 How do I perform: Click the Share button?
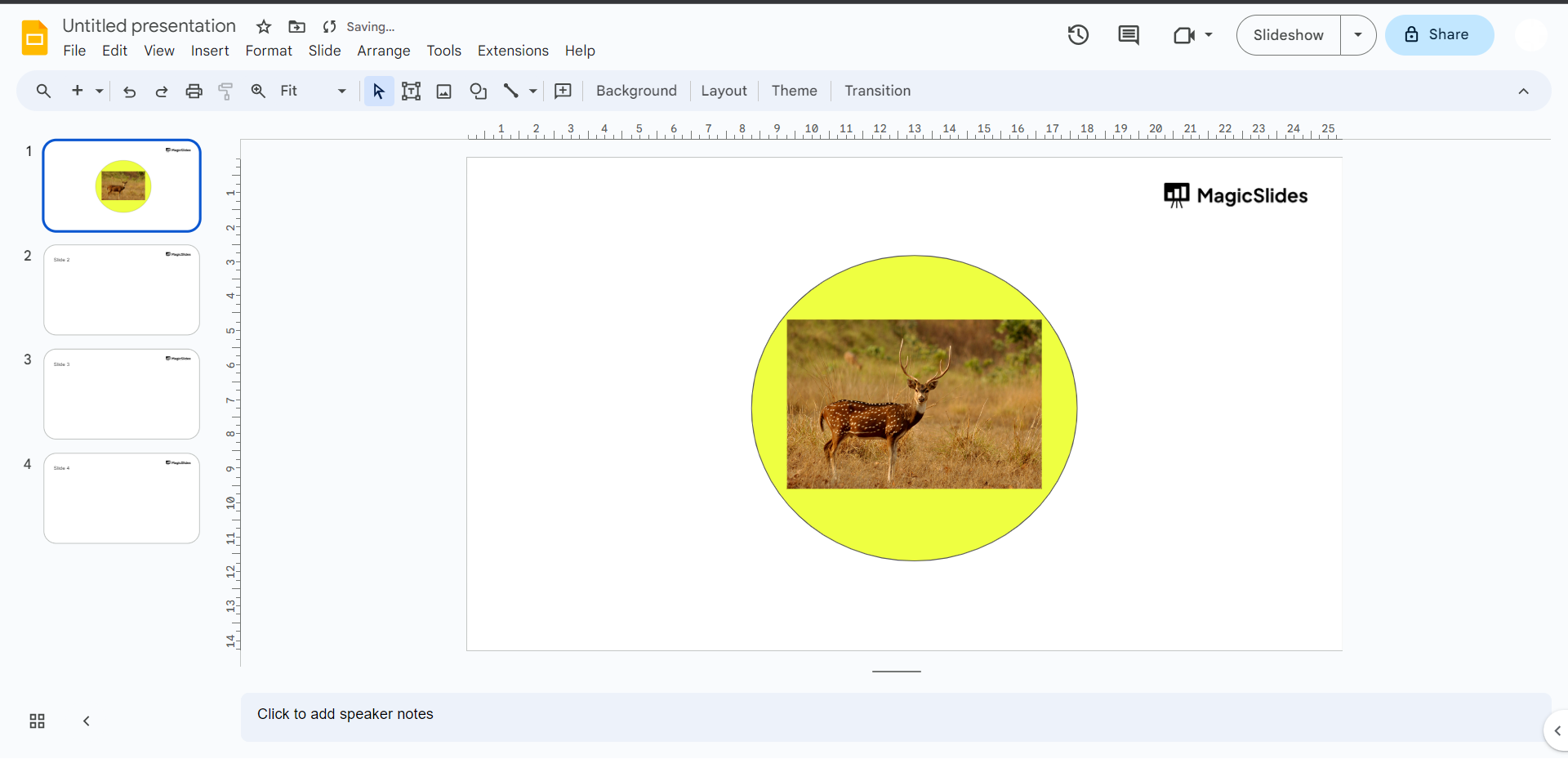click(1439, 35)
